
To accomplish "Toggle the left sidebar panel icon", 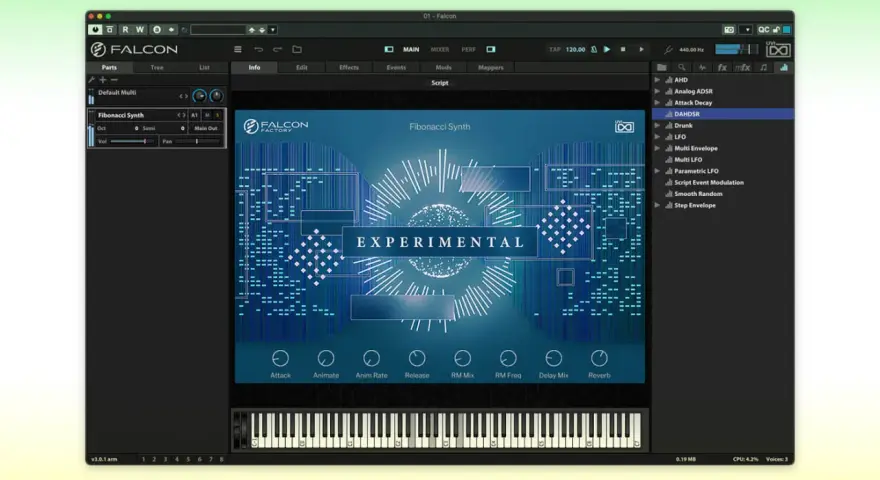I will click(x=389, y=49).
